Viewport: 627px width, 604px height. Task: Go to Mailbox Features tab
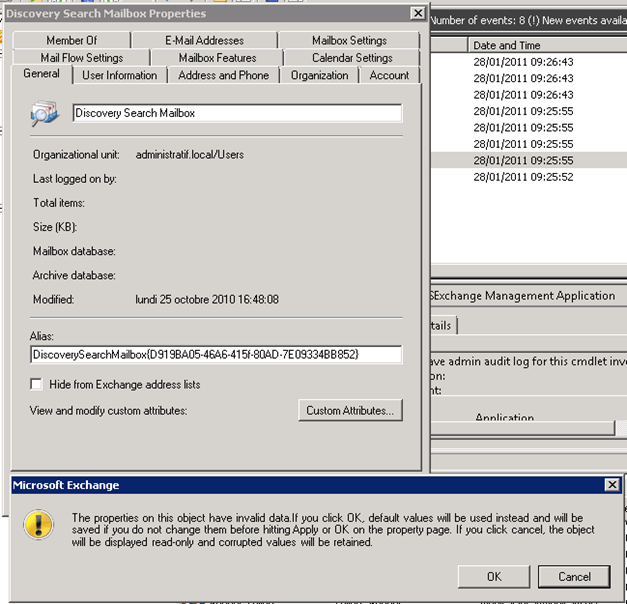(x=217, y=58)
